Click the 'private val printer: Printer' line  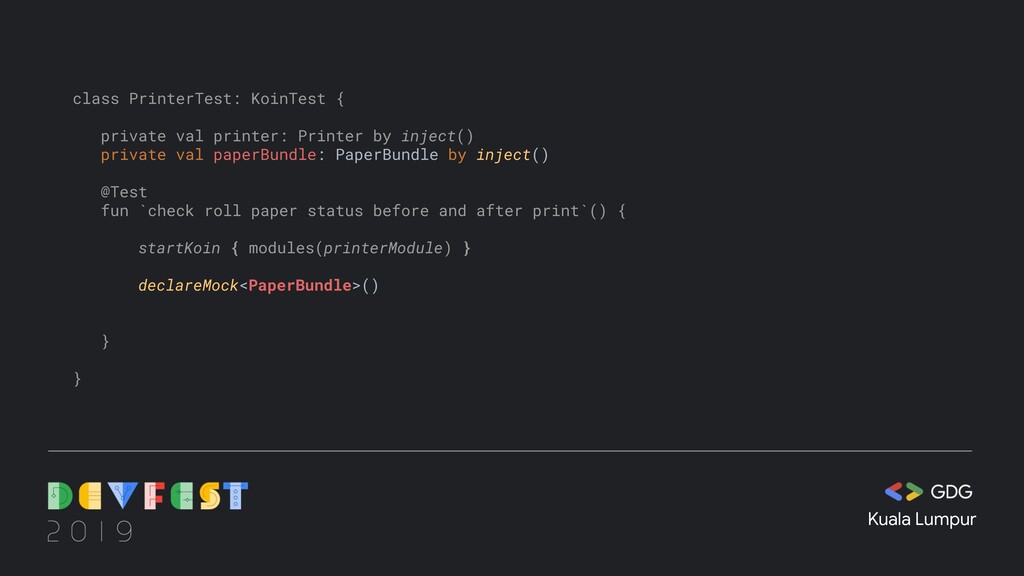coord(287,136)
